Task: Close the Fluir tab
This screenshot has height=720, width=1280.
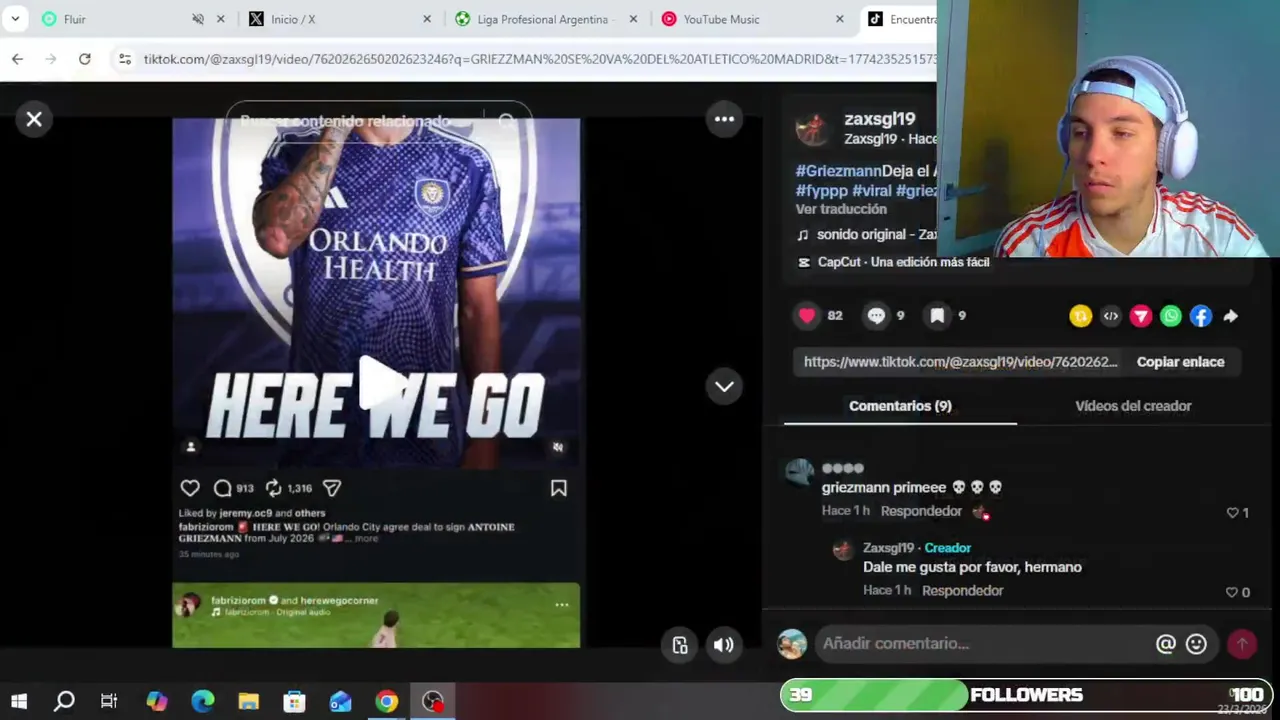Action: 221,19
